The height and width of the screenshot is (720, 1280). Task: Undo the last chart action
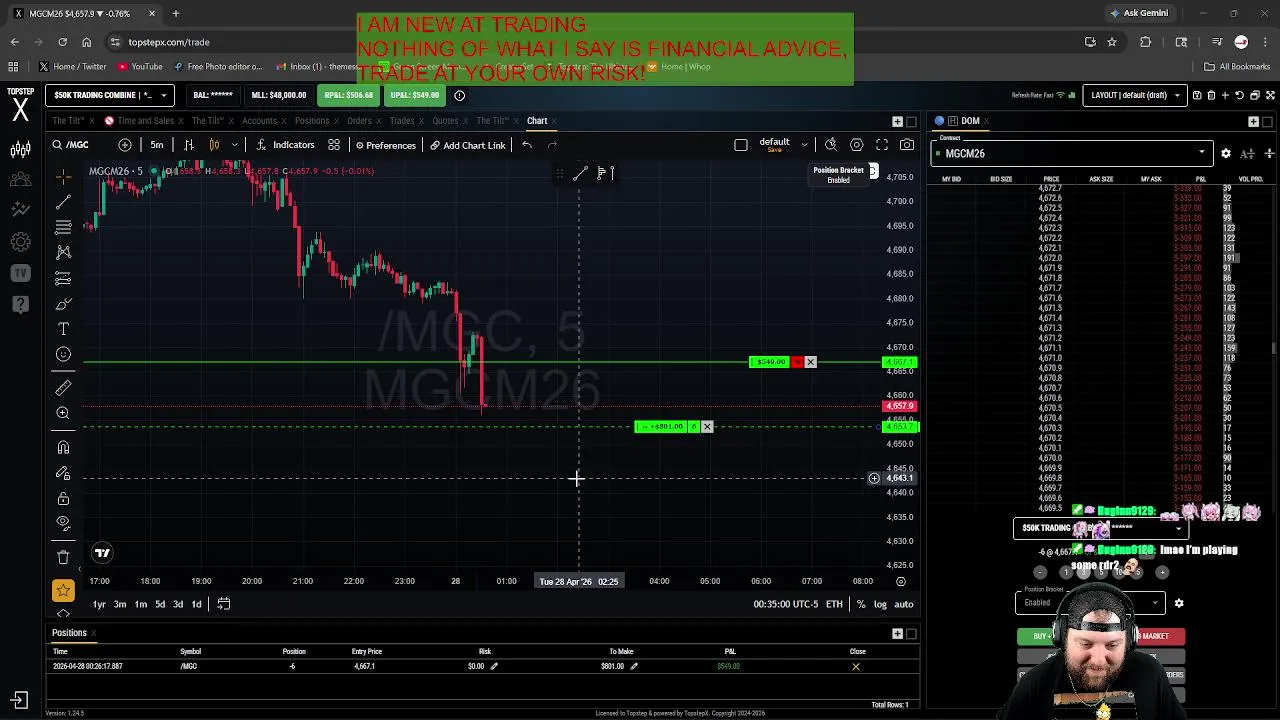click(x=527, y=145)
